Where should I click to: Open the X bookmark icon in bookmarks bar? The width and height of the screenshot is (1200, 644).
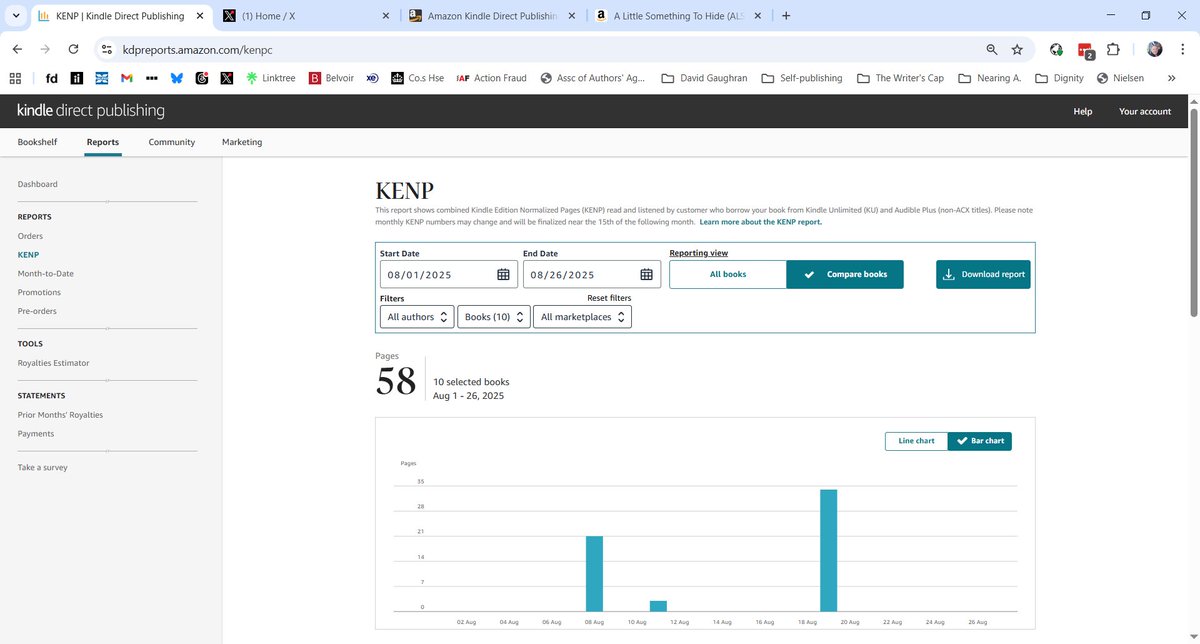pyautogui.click(x=227, y=77)
